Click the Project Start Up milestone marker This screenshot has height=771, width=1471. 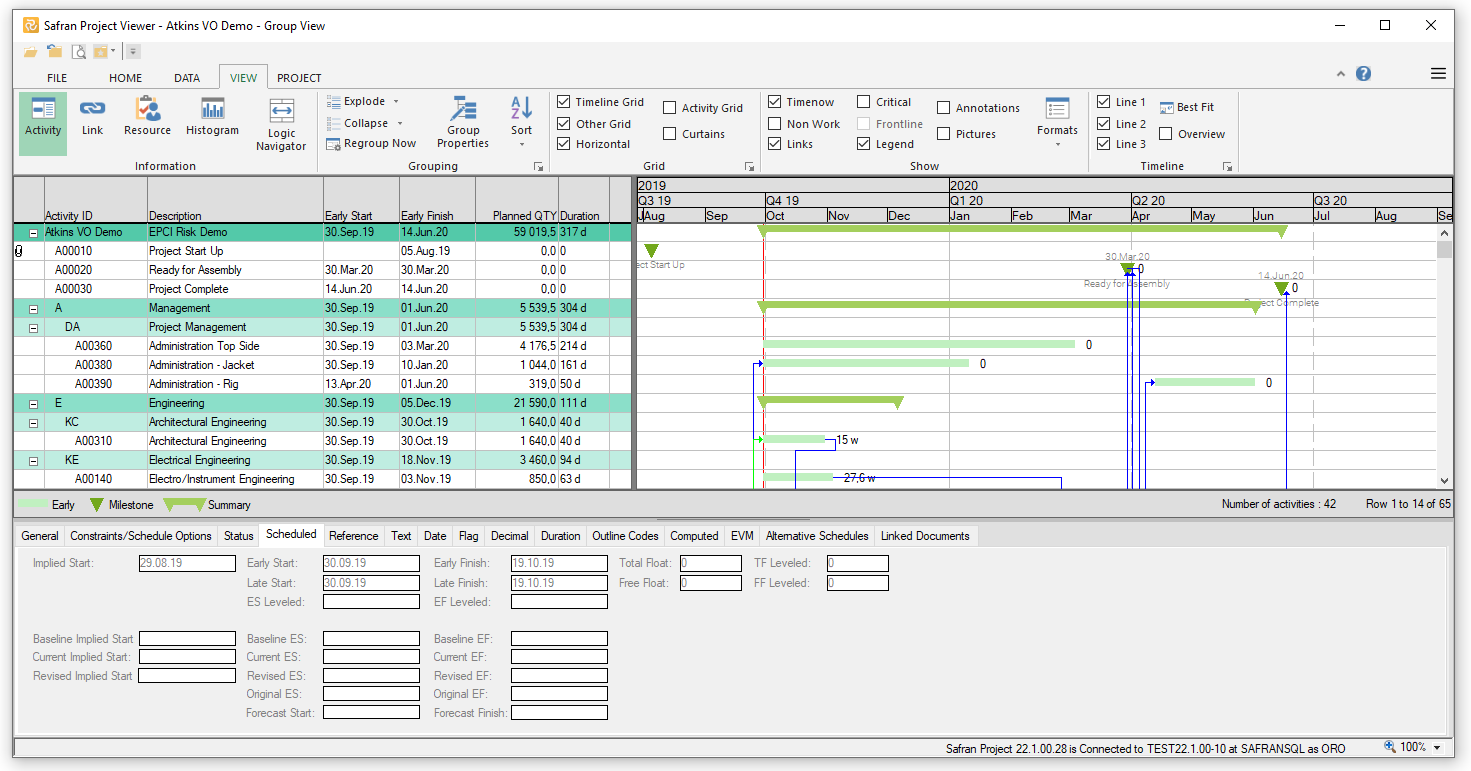[652, 251]
